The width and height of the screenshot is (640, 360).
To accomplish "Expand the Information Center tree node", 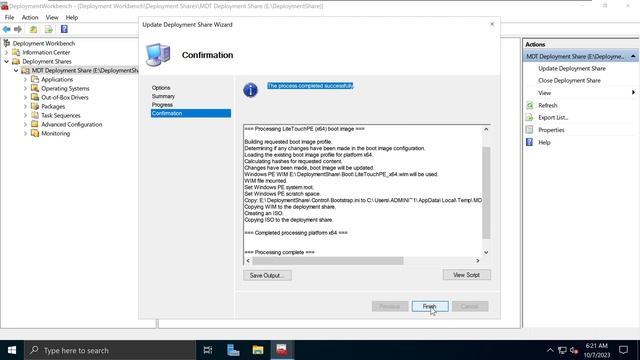I will click(7, 52).
